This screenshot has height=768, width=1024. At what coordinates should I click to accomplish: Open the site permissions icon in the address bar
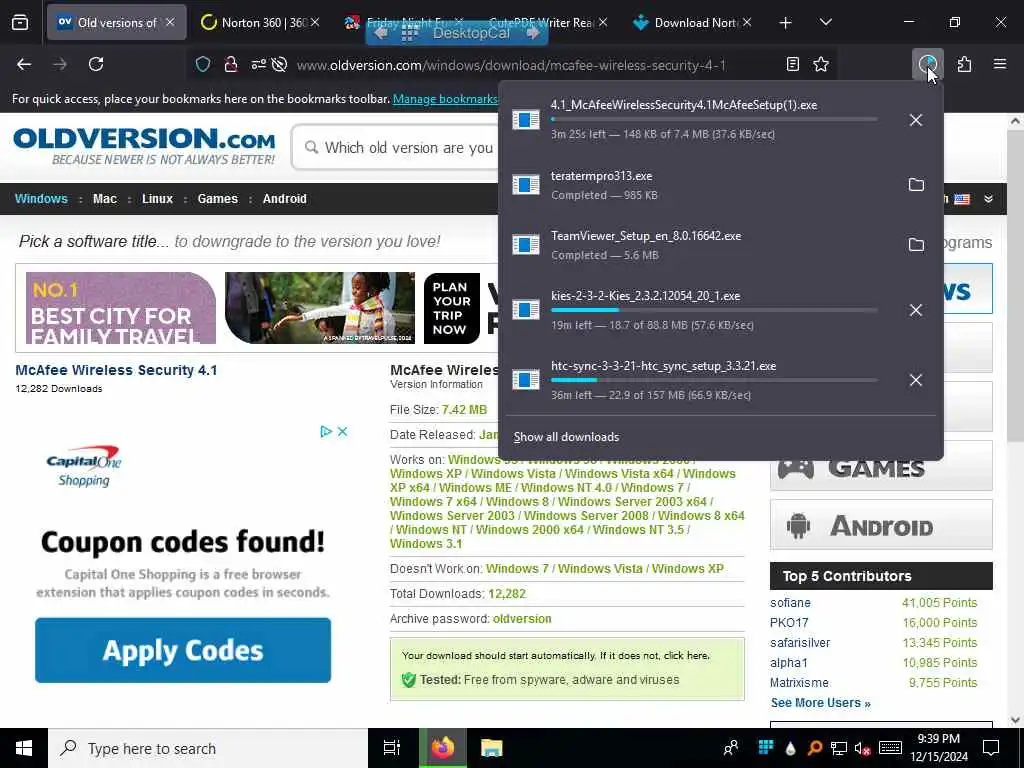(x=259, y=64)
